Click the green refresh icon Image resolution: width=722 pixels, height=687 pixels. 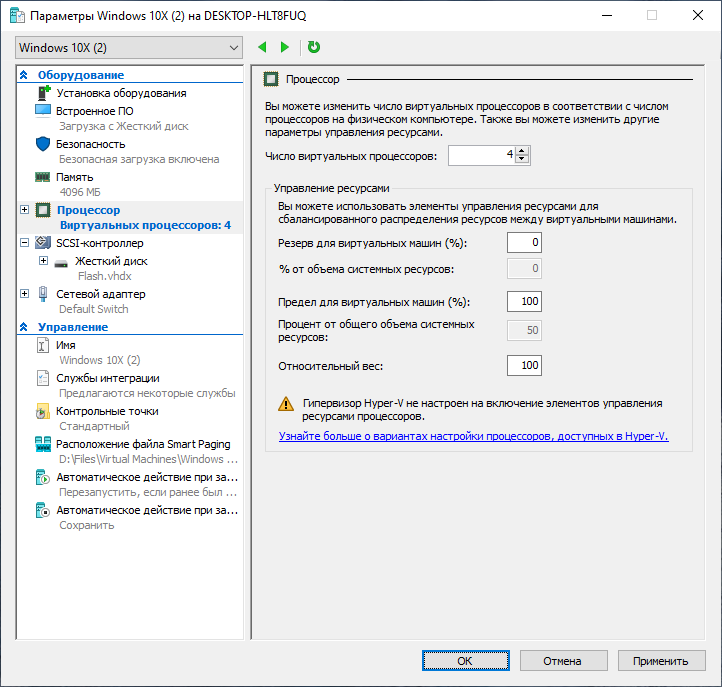tap(314, 47)
